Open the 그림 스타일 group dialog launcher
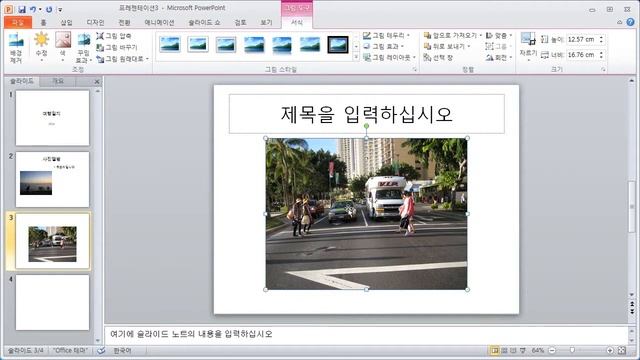This screenshot has height=360, width=640. point(415,70)
